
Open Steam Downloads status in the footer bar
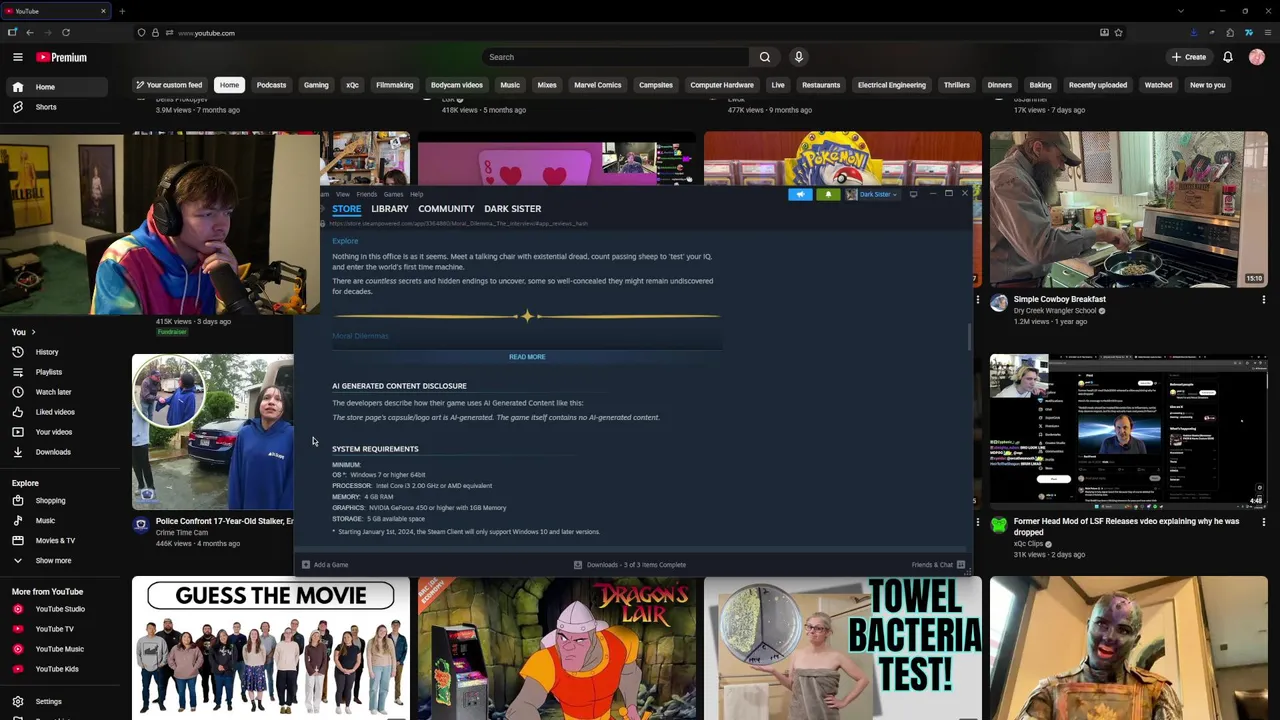point(630,565)
